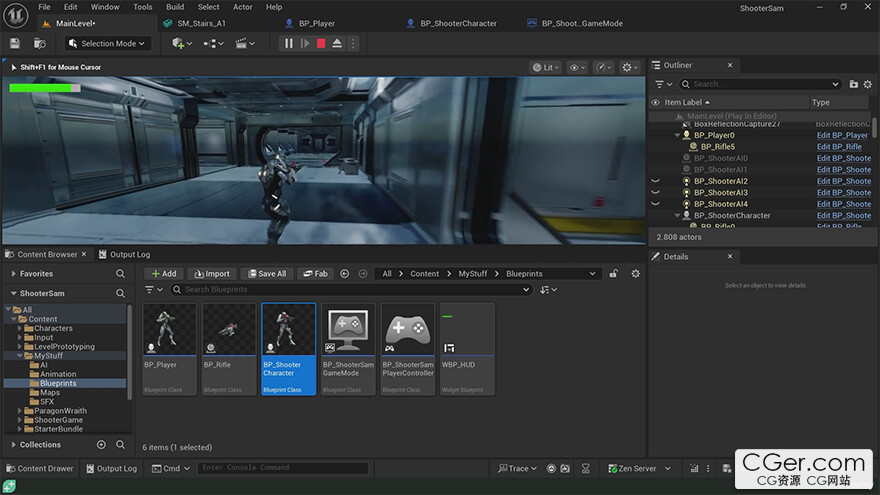Switch to Output Log tab
Viewport: 880px width, 495px height.
coord(125,254)
